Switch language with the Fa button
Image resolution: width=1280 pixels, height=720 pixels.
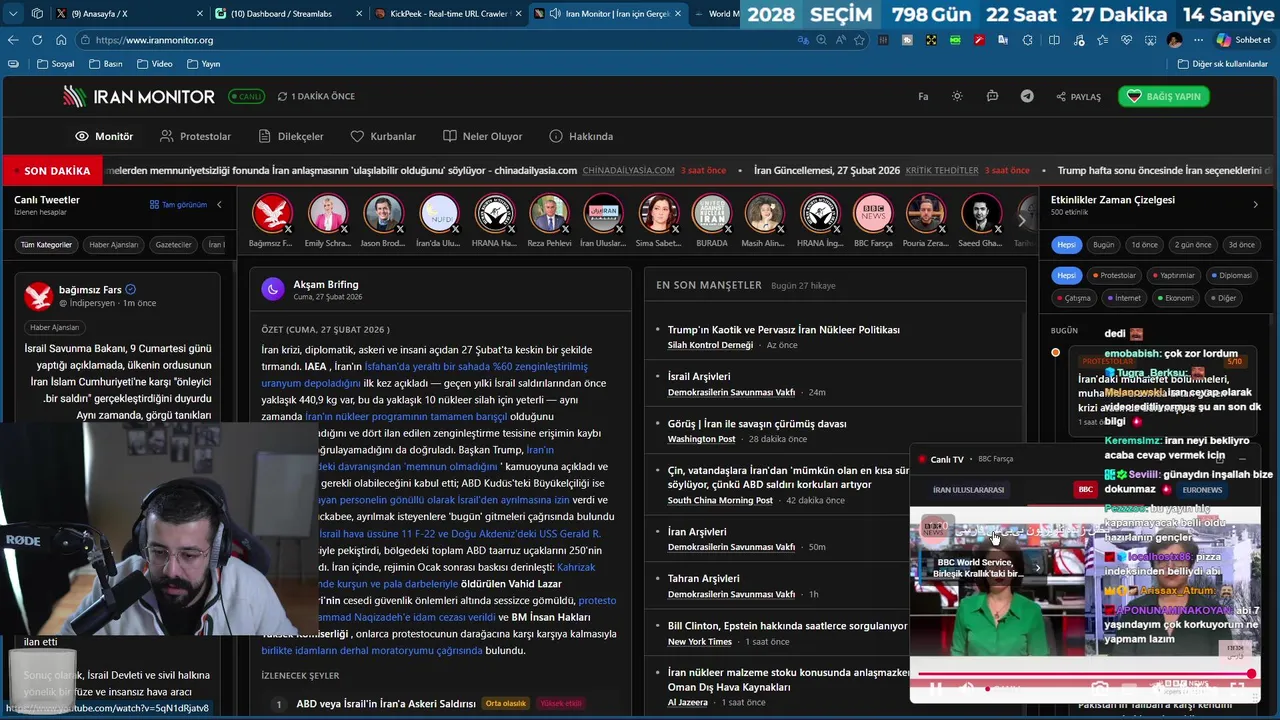(923, 96)
